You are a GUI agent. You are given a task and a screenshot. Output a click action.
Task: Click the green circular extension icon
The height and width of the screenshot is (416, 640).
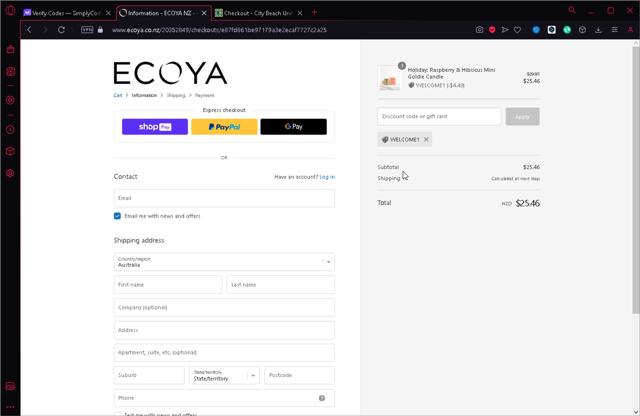(x=567, y=30)
